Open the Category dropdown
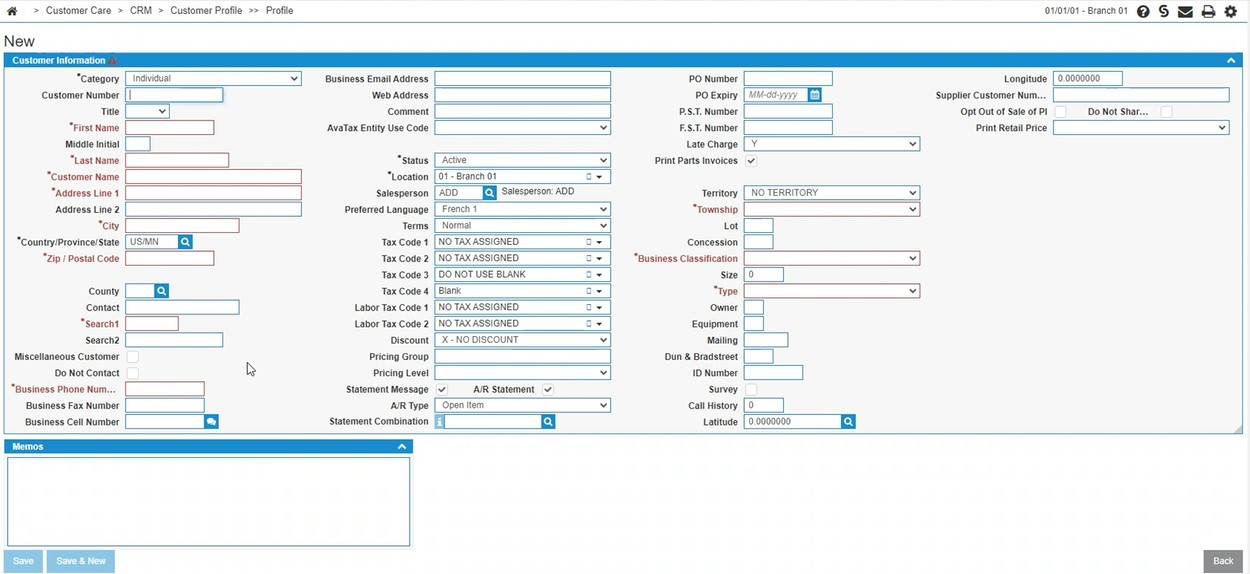The height and width of the screenshot is (574, 1250). click(x=213, y=79)
